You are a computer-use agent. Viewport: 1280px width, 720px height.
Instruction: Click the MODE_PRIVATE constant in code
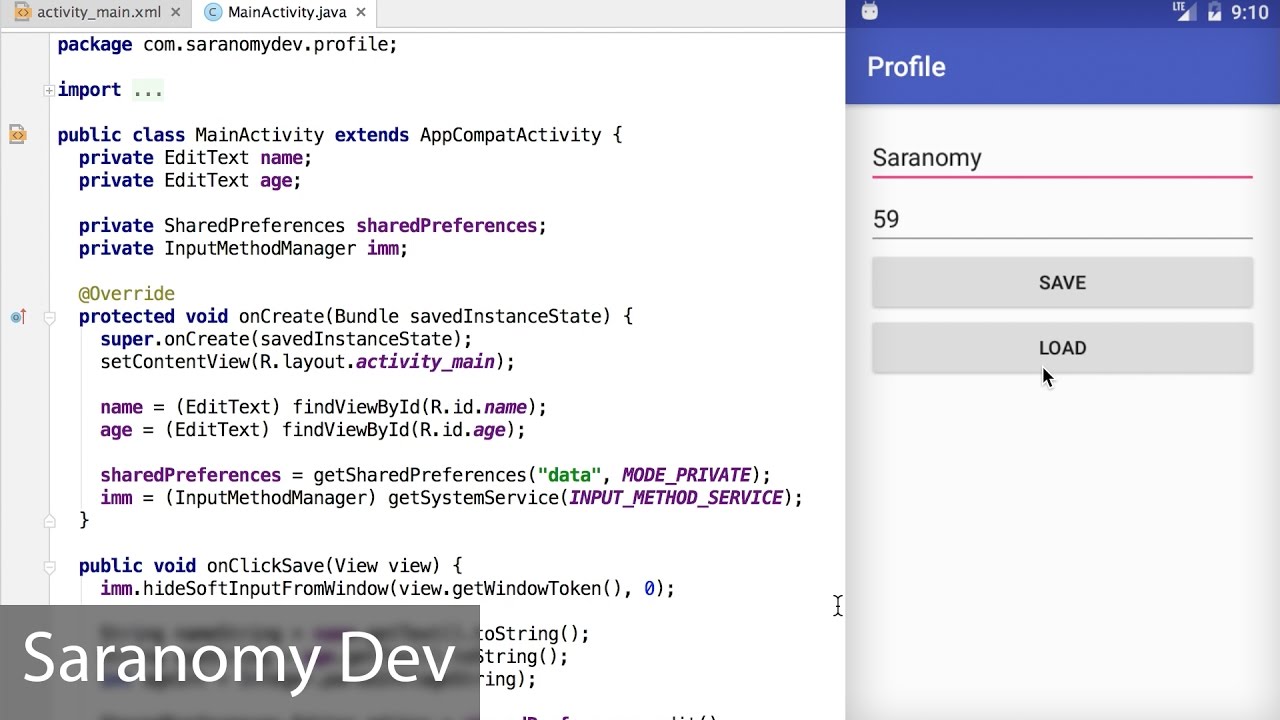pos(686,475)
